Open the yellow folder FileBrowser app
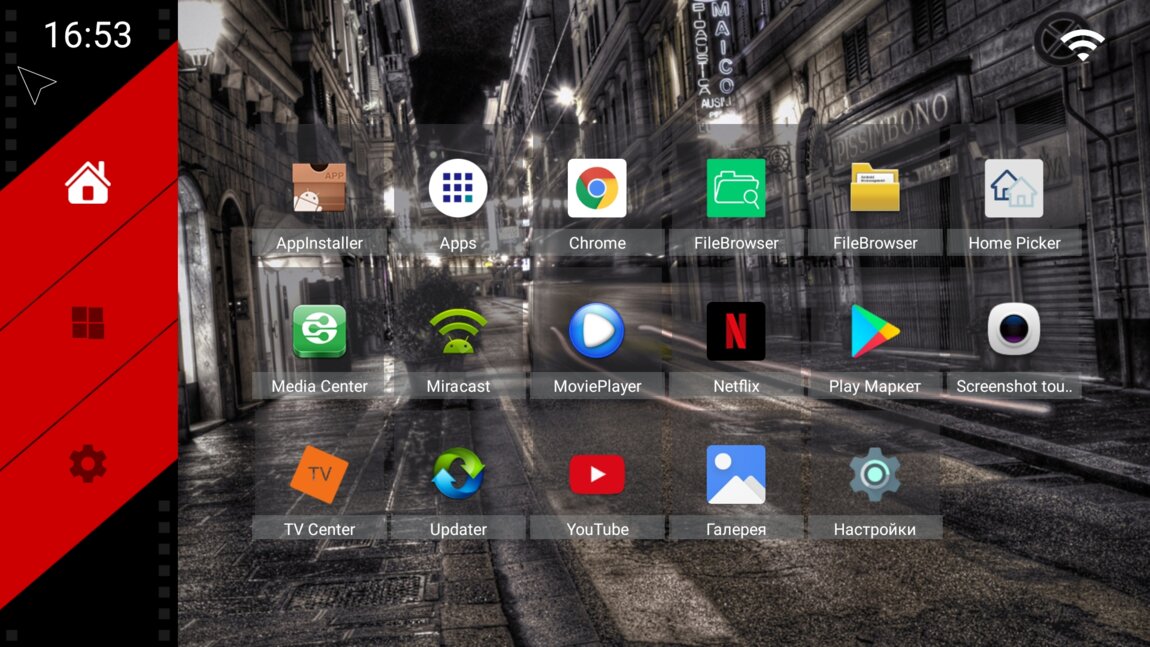This screenshot has width=1150, height=647. point(875,189)
